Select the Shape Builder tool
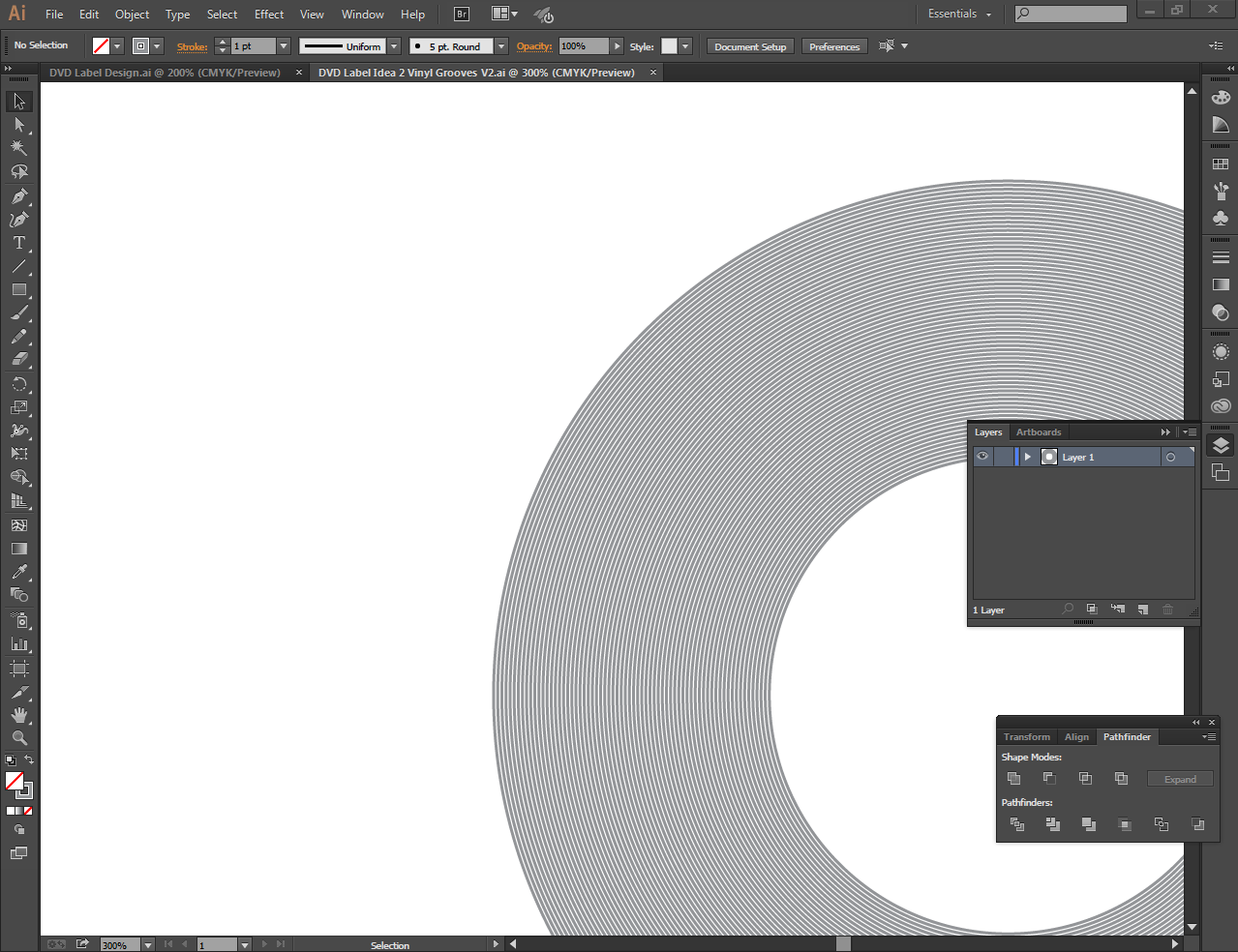The height and width of the screenshot is (952, 1238). [19, 478]
